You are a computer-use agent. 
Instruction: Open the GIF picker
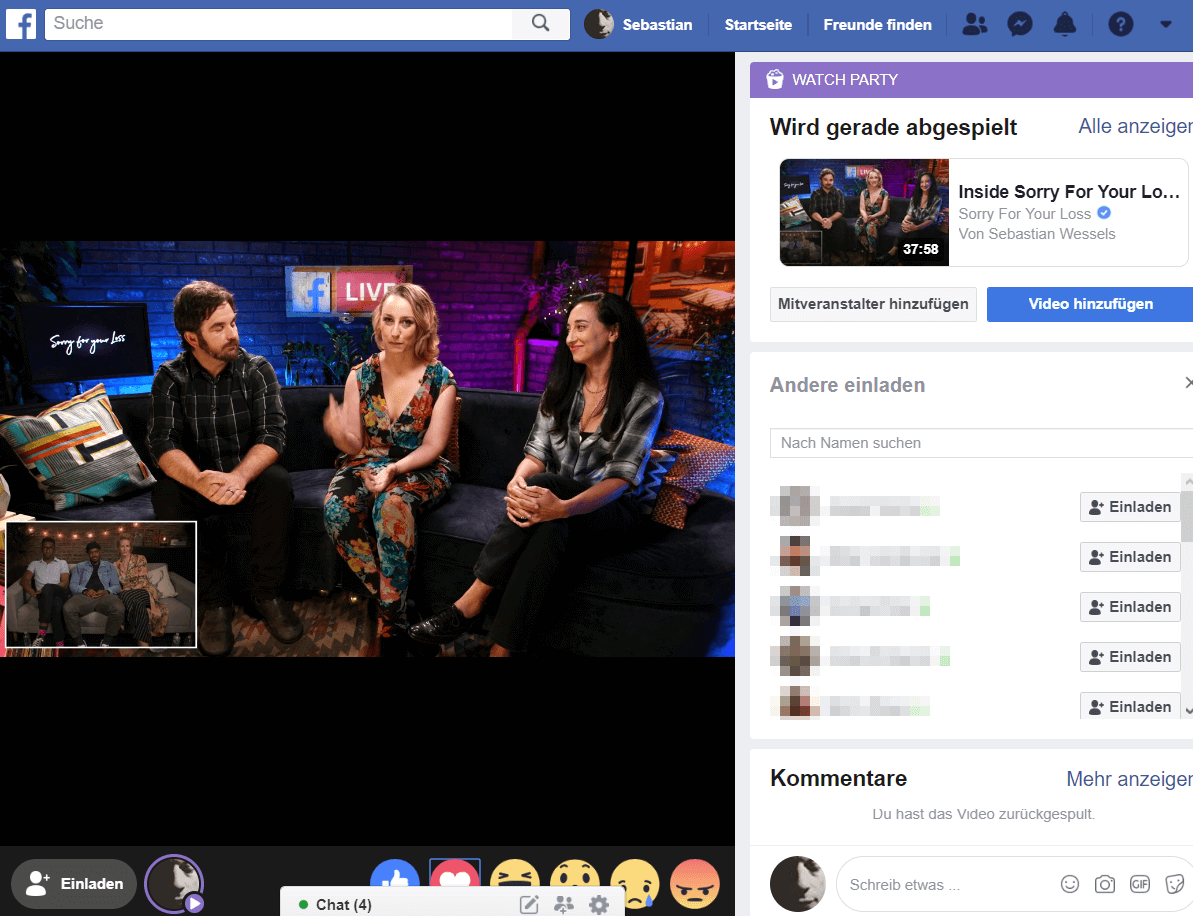pyautogui.click(x=1140, y=884)
